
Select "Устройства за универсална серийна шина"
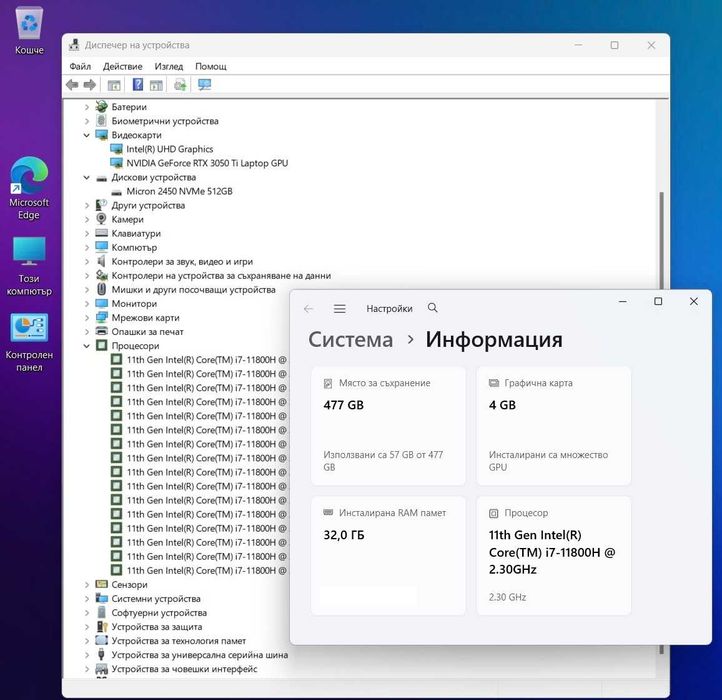click(199, 655)
